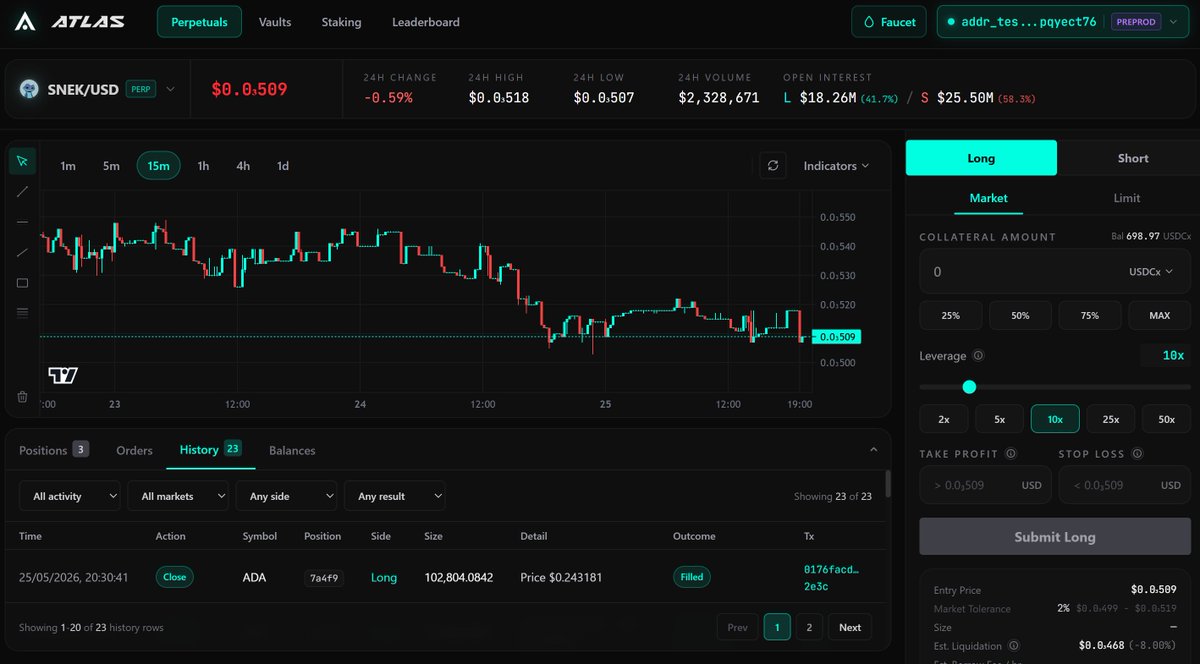The width and height of the screenshot is (1200, 664).
Task: Switch to the Balances tab
Action: coord(292,450)
